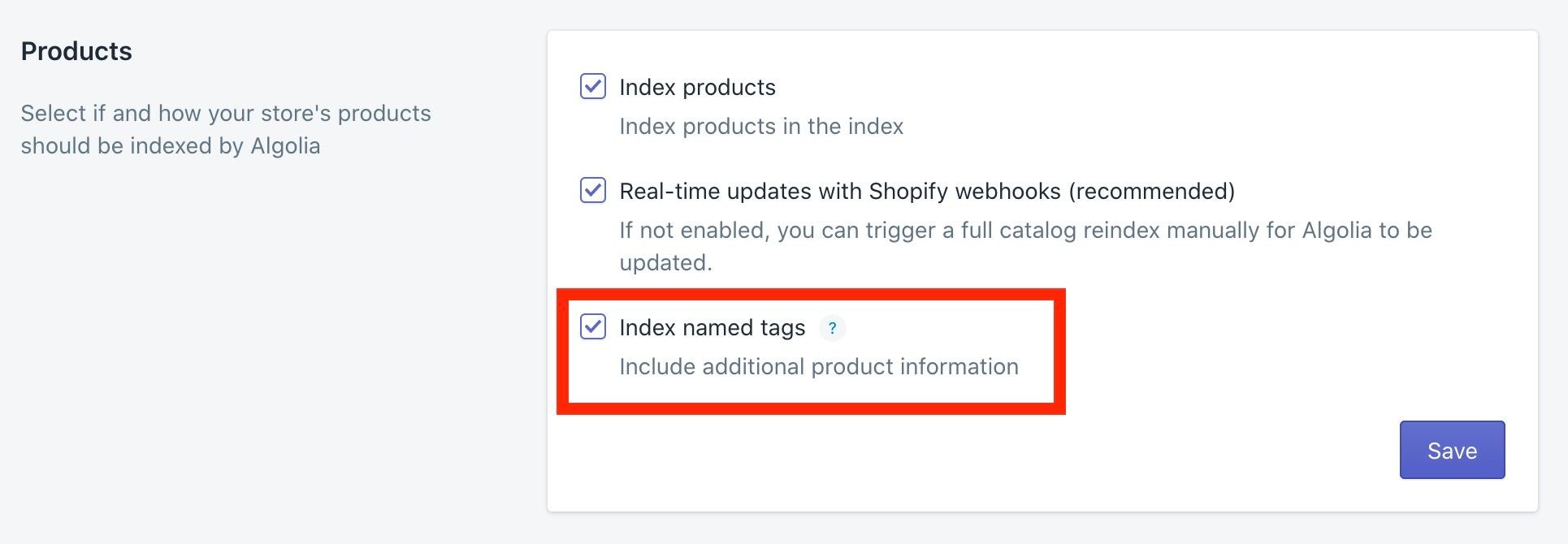Click the Real-time updates label text
The width and height of the screenshot is (1568, 544).
927,191
